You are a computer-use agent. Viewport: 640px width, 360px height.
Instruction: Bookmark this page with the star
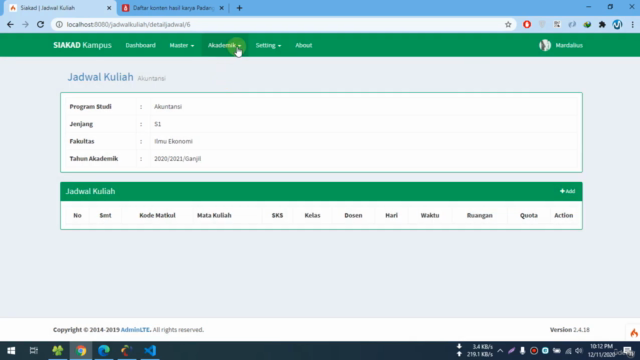point(508,24)
